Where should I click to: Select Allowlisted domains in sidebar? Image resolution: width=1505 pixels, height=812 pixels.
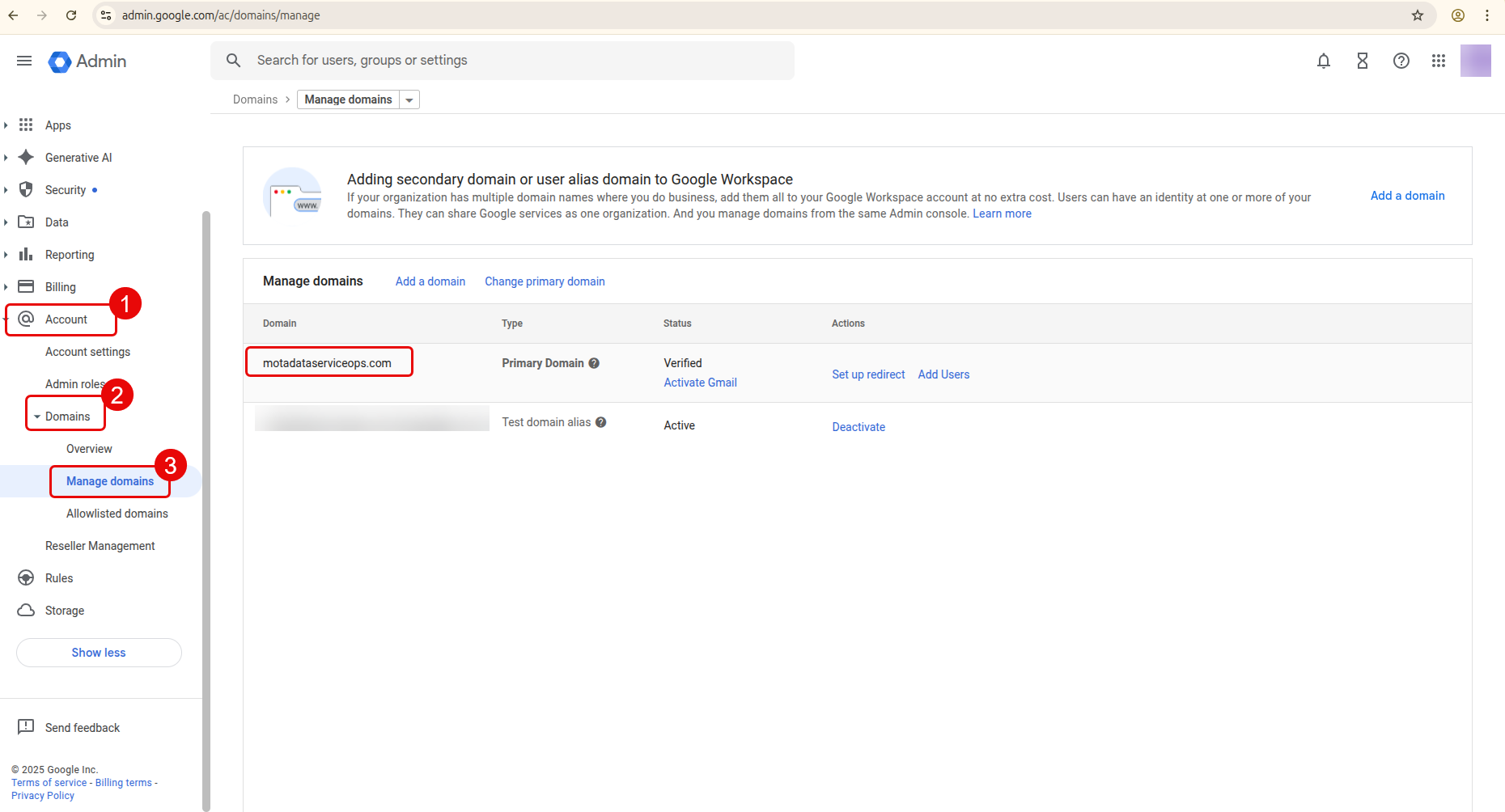pyautogui.click(x=117, y=514)
